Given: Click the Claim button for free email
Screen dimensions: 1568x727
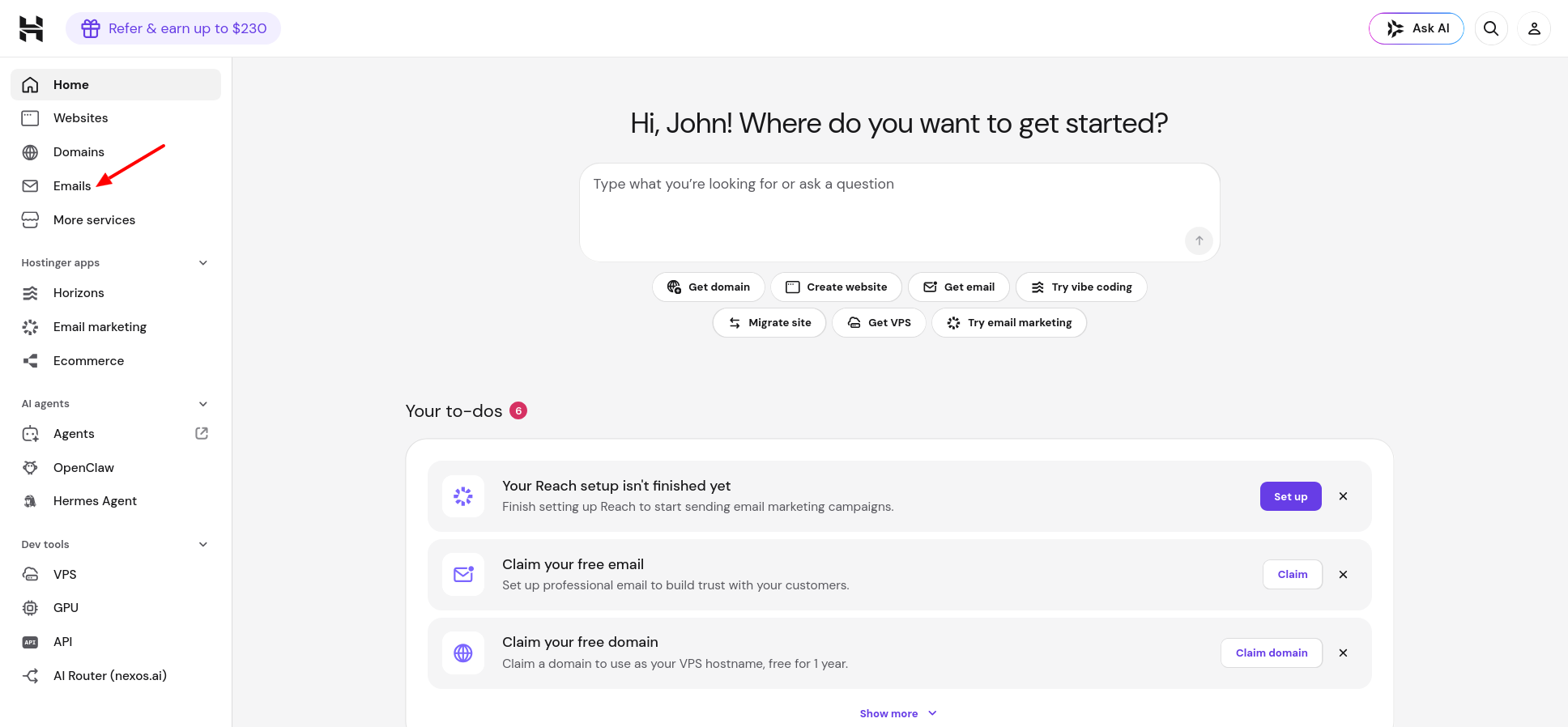Looking at the screenshot, I should tap(1293, 575).
